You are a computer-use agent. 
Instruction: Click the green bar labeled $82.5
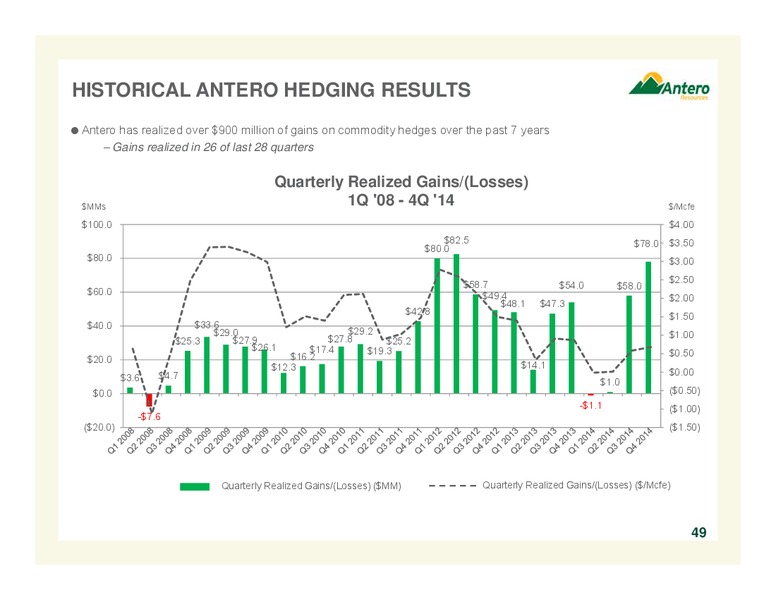456,324
